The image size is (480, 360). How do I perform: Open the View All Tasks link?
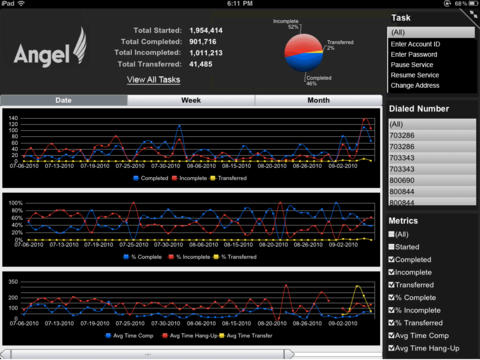coord(153,80)
